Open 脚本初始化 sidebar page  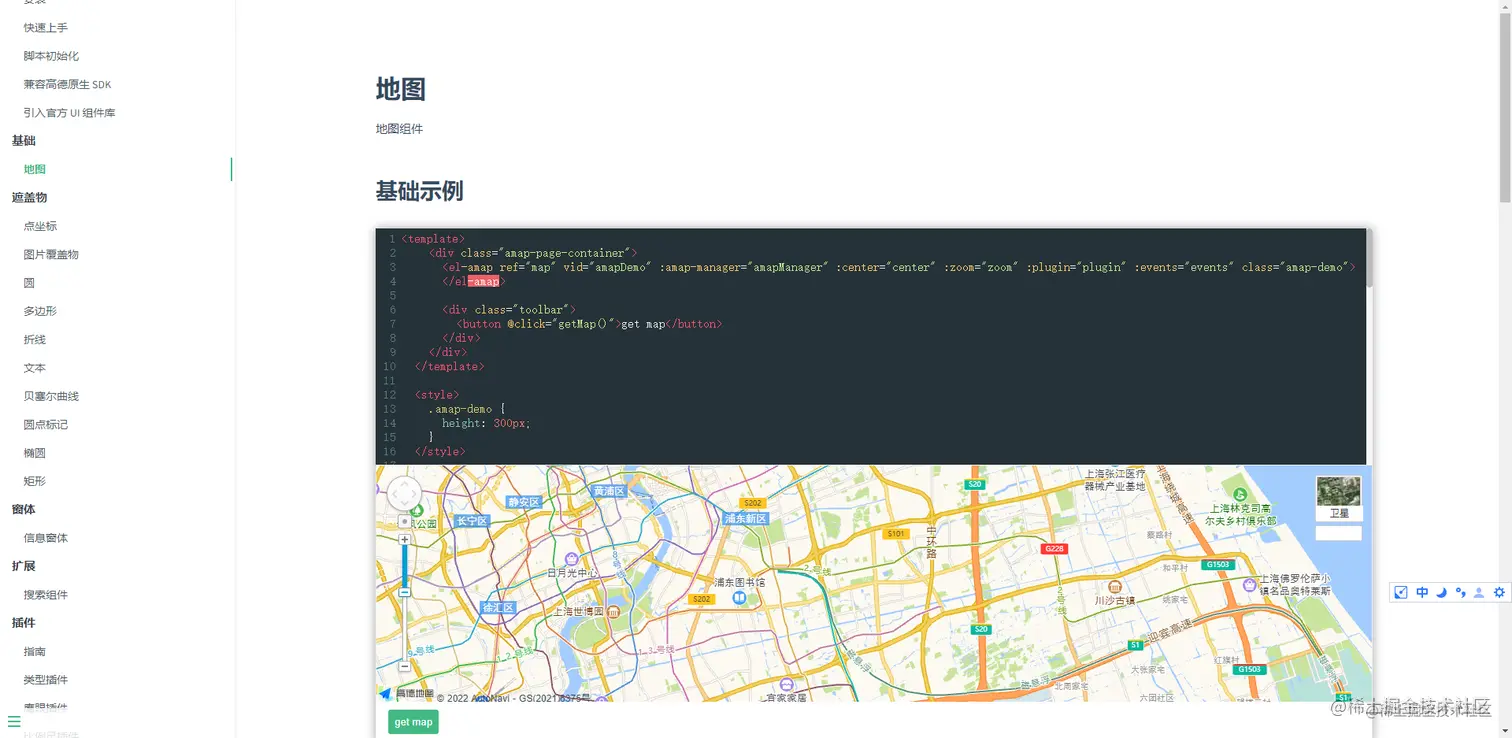[x=51, y=56]
